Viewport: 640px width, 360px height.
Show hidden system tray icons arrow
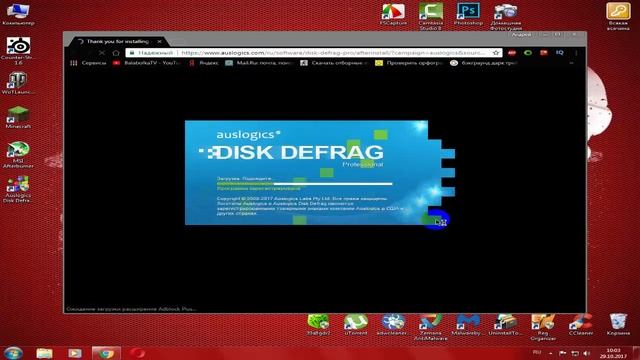[x=551, y=353]
